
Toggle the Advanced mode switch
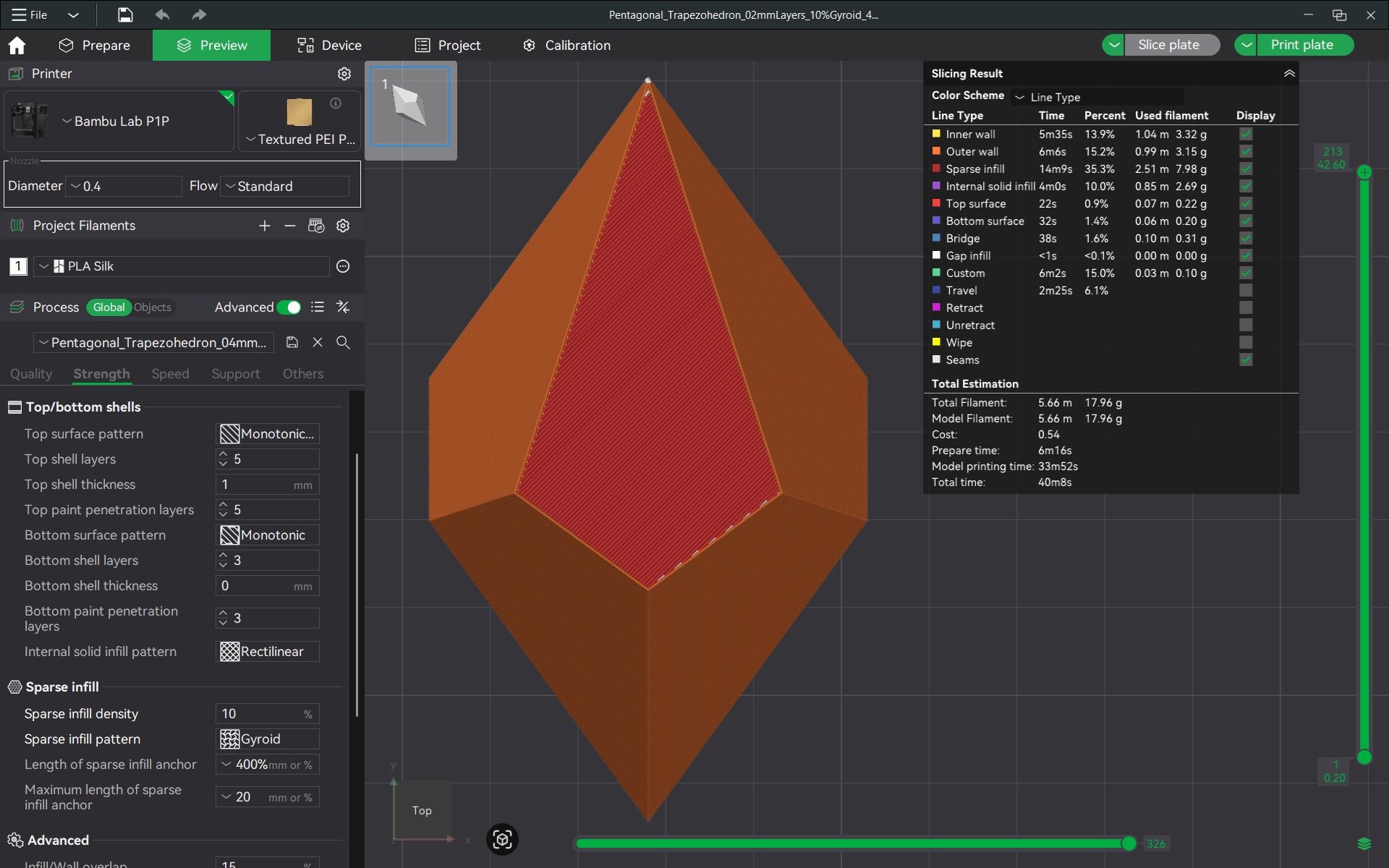(289, 307)
